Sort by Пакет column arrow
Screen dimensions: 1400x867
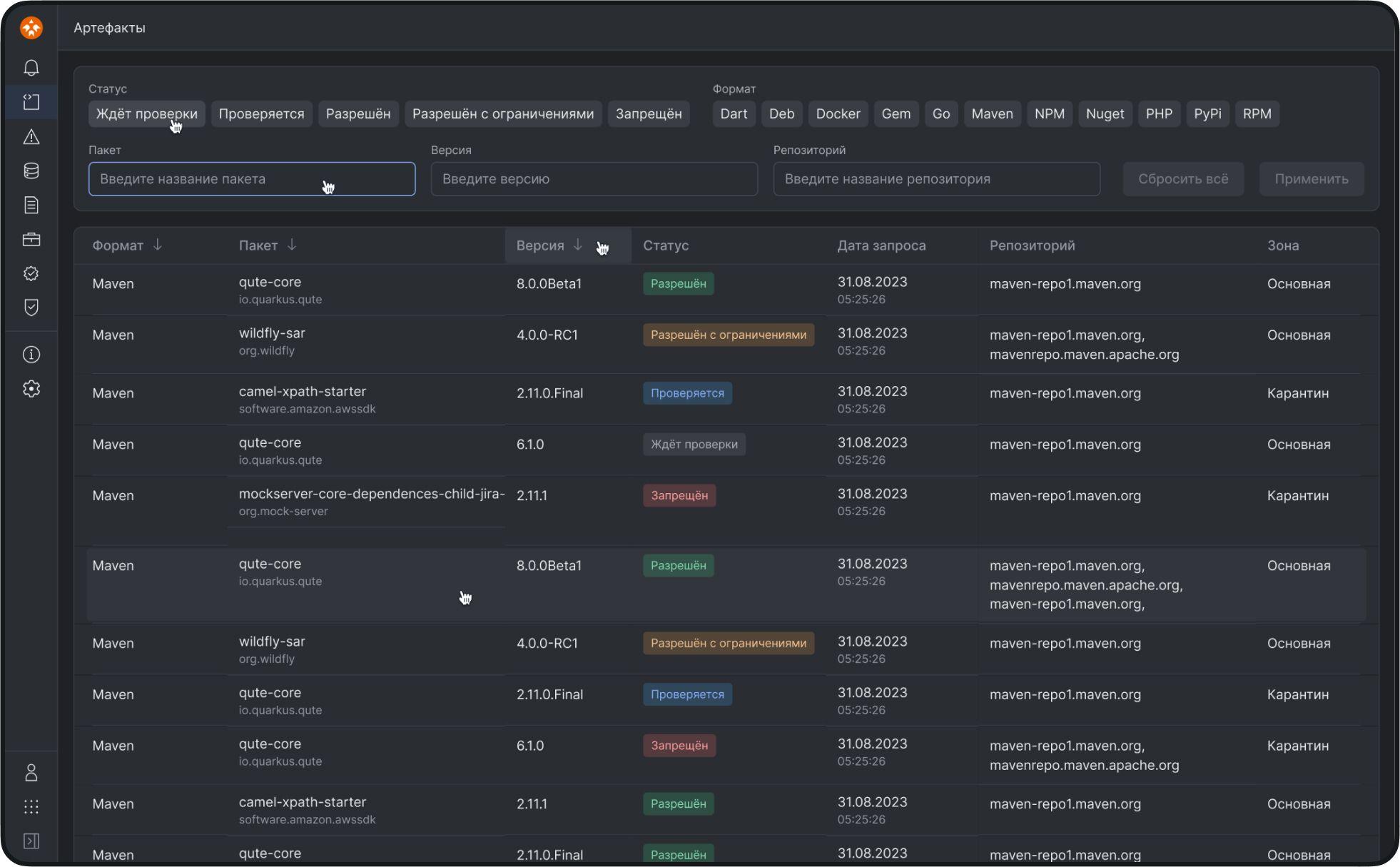tap(292, 245)
